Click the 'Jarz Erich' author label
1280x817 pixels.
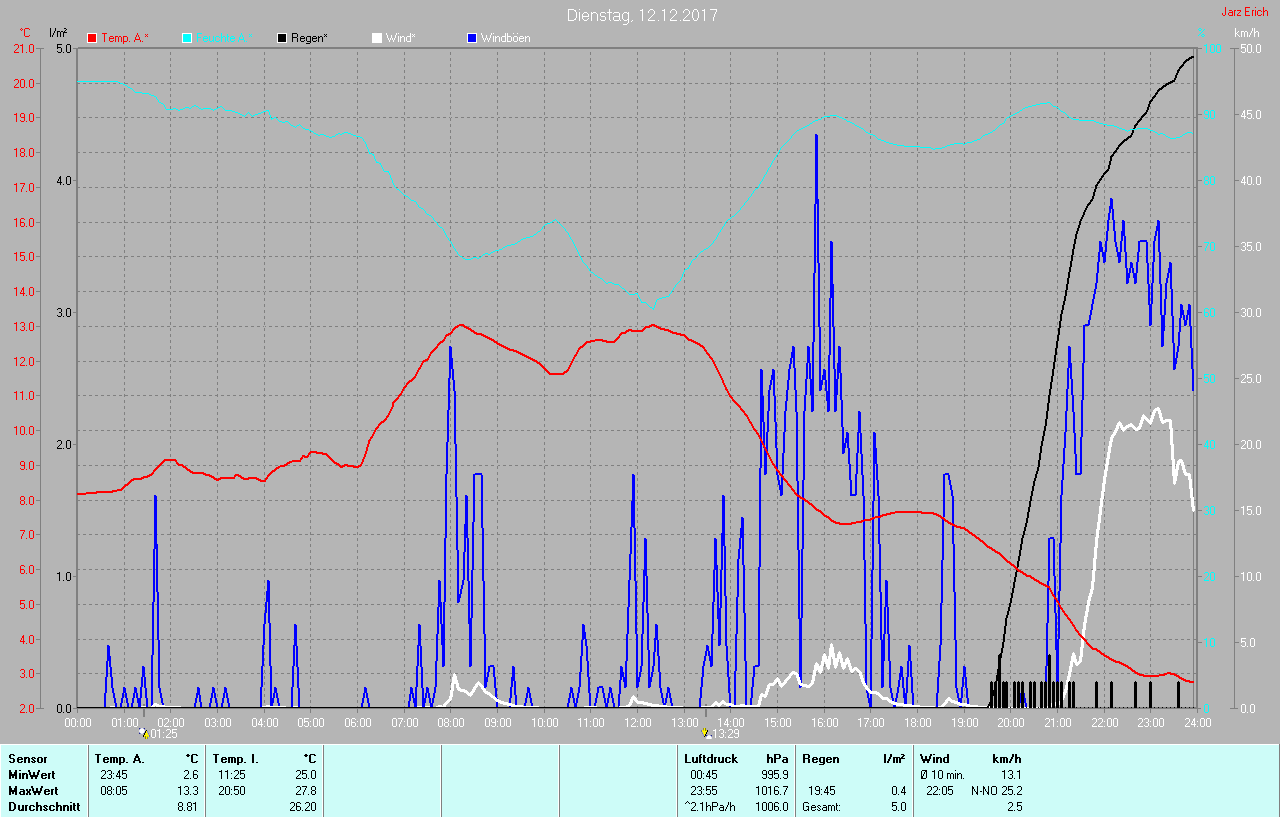click(x=1244, y=12)
